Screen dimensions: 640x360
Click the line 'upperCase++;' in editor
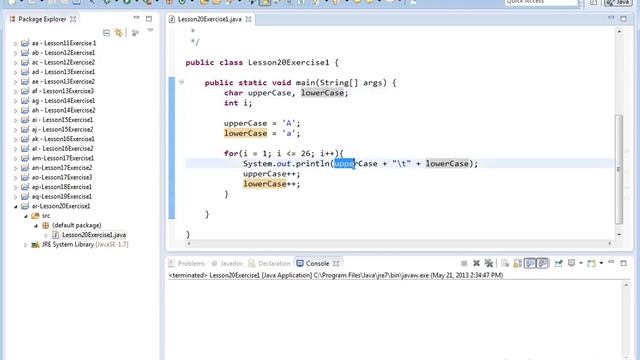271,174
